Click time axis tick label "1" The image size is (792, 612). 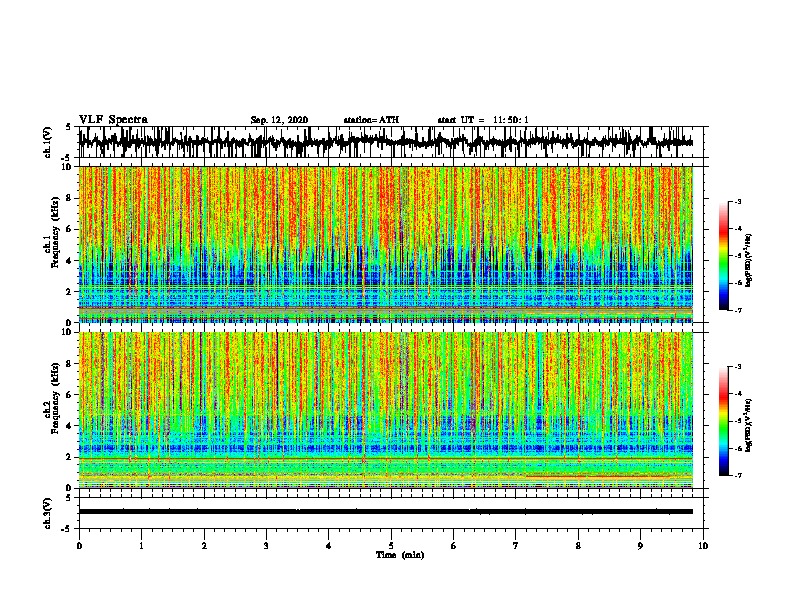tap(141, 545)
